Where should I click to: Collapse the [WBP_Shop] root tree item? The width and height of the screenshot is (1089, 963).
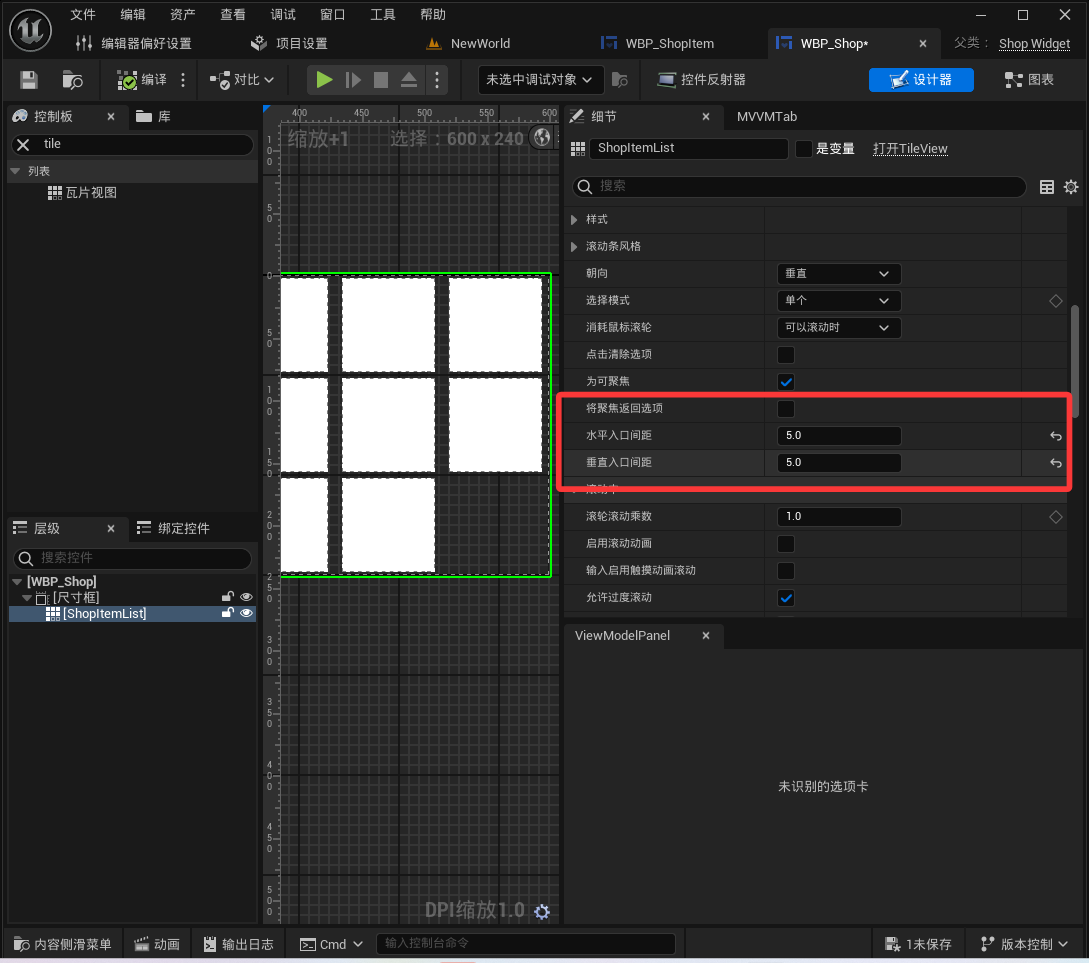(17, 581)
